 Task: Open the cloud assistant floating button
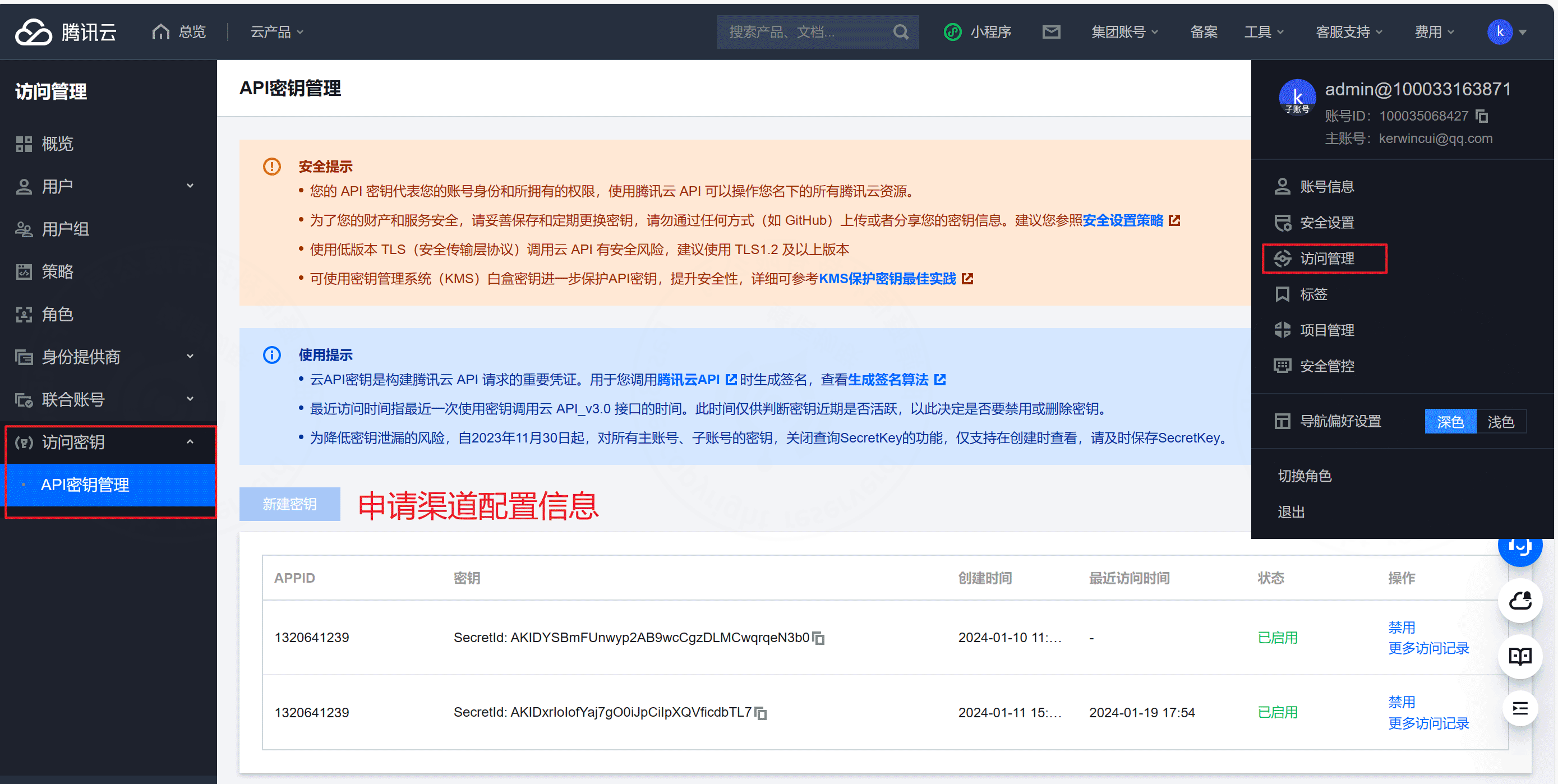click(x=1519, y=601)
